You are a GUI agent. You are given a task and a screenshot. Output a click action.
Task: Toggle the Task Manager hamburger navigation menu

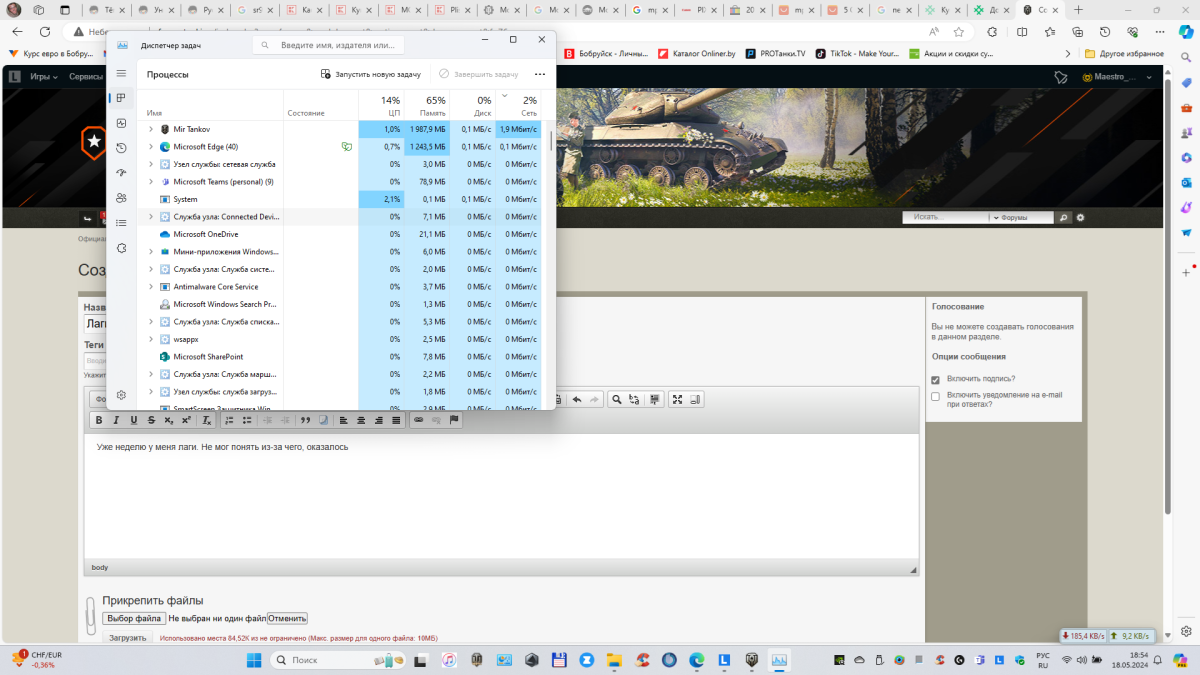point(121,74)
